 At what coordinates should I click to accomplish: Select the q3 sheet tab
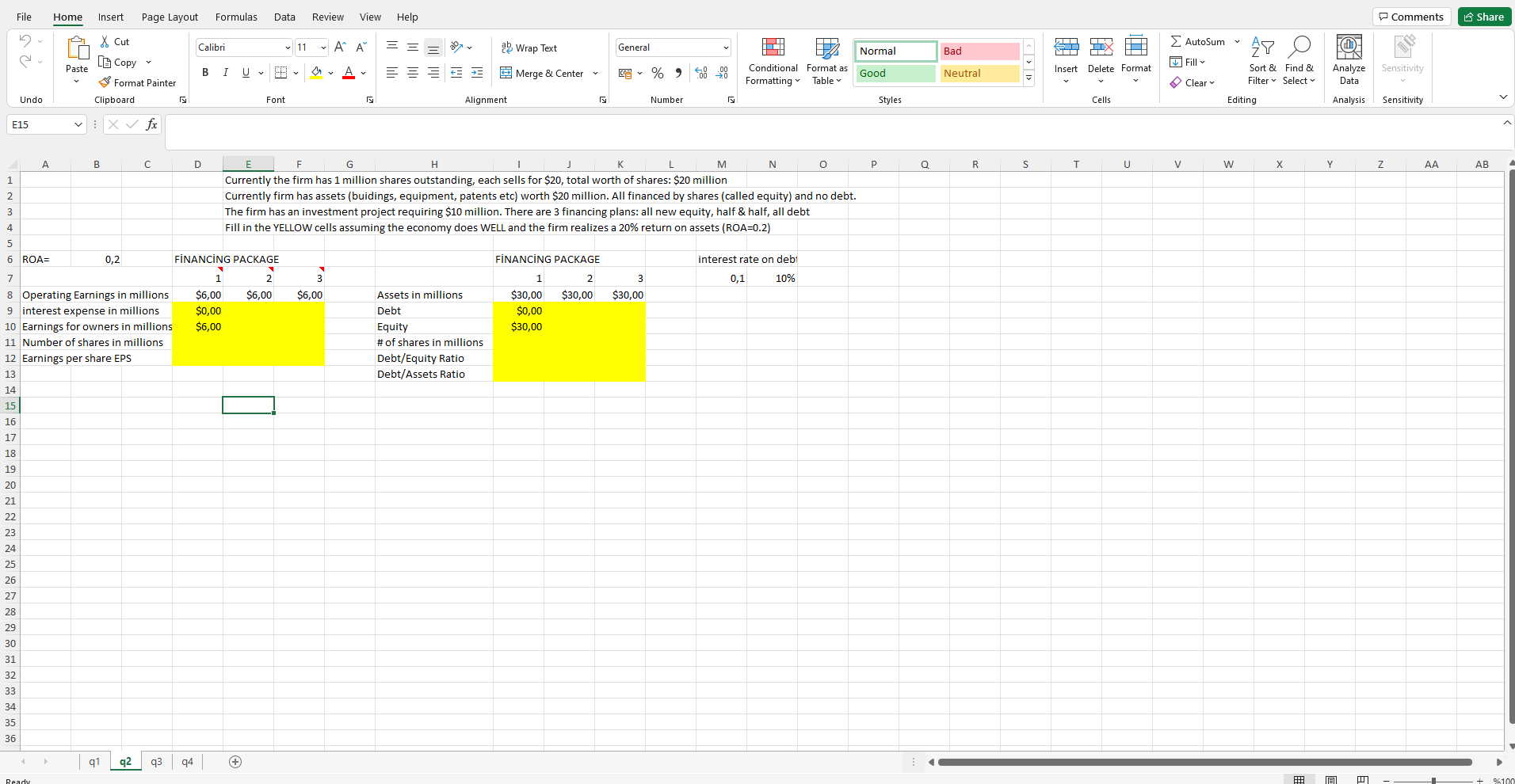point(155,761)
